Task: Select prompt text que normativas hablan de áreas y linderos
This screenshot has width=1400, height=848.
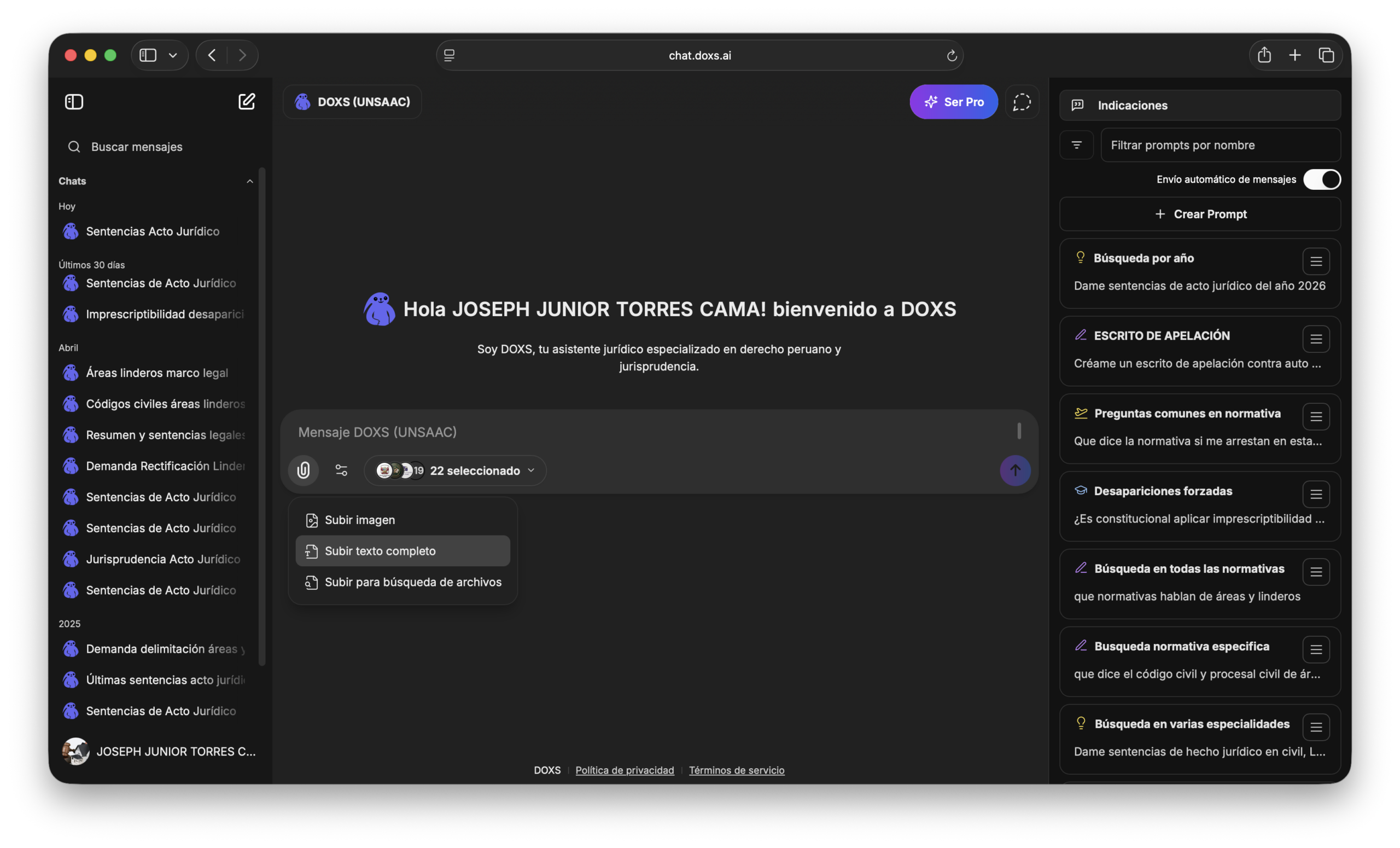Action: click(x=1187, y=596)
